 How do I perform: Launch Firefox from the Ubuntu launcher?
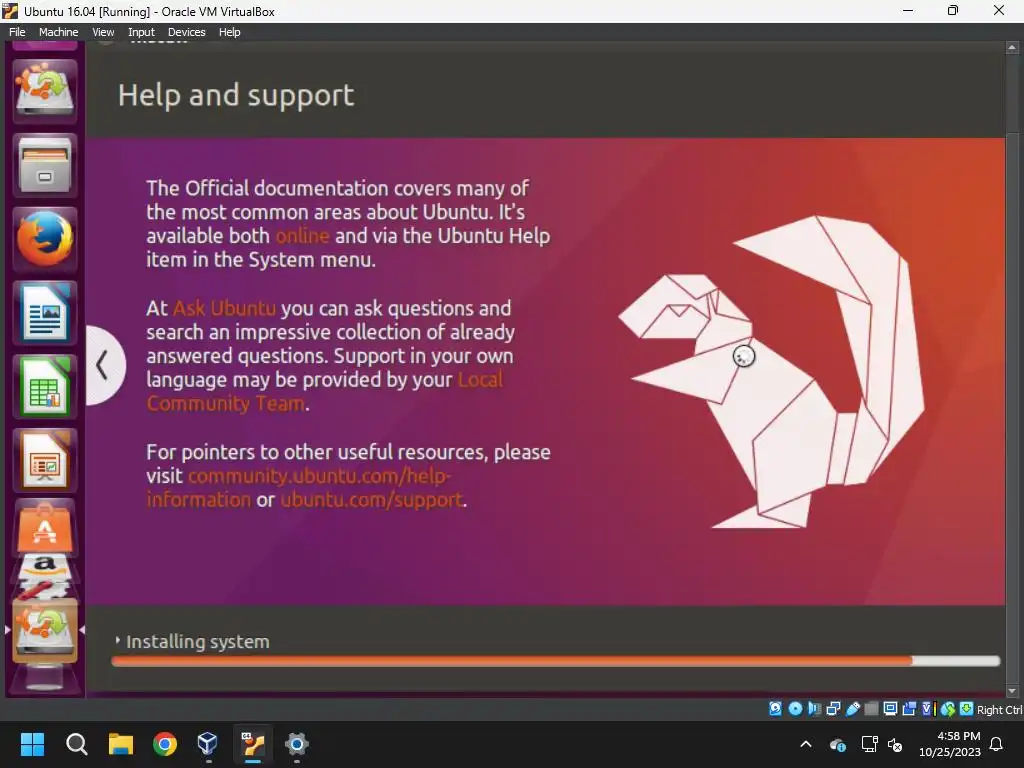[x=44, y=238]
